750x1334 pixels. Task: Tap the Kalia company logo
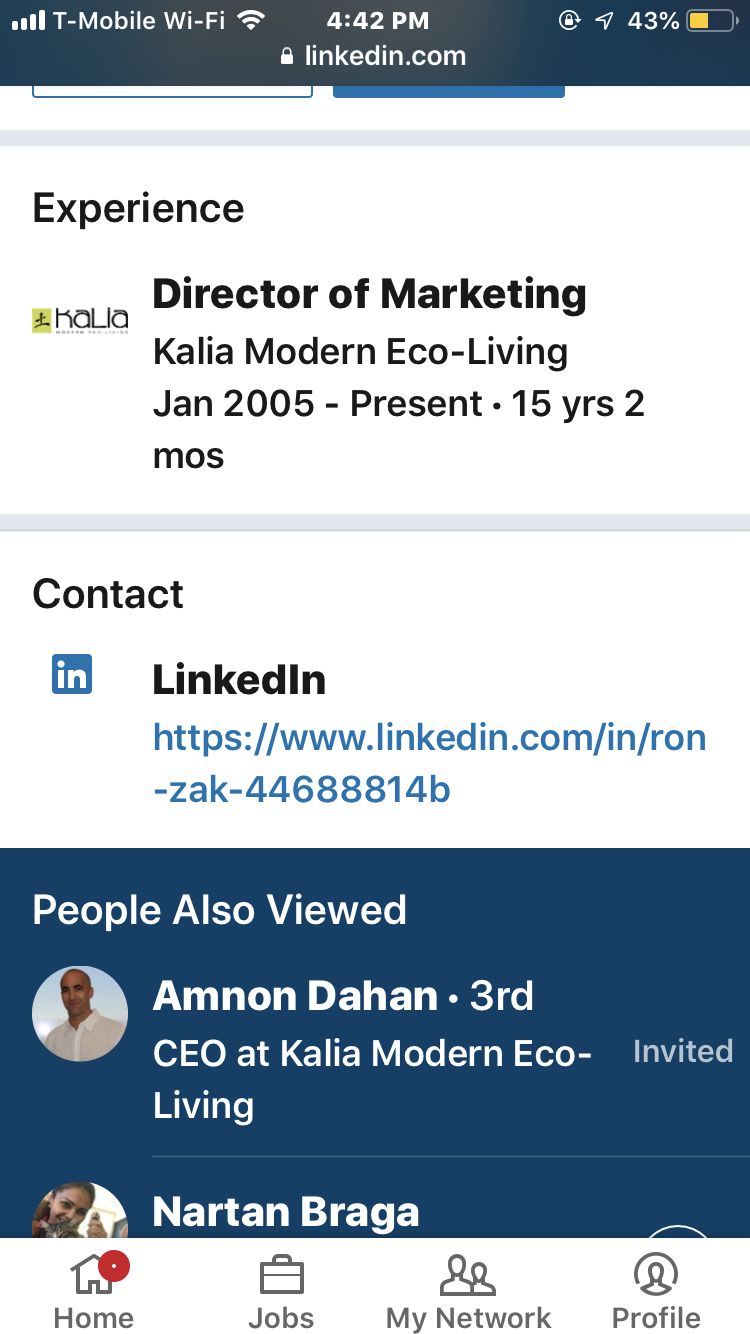[80, 321]
